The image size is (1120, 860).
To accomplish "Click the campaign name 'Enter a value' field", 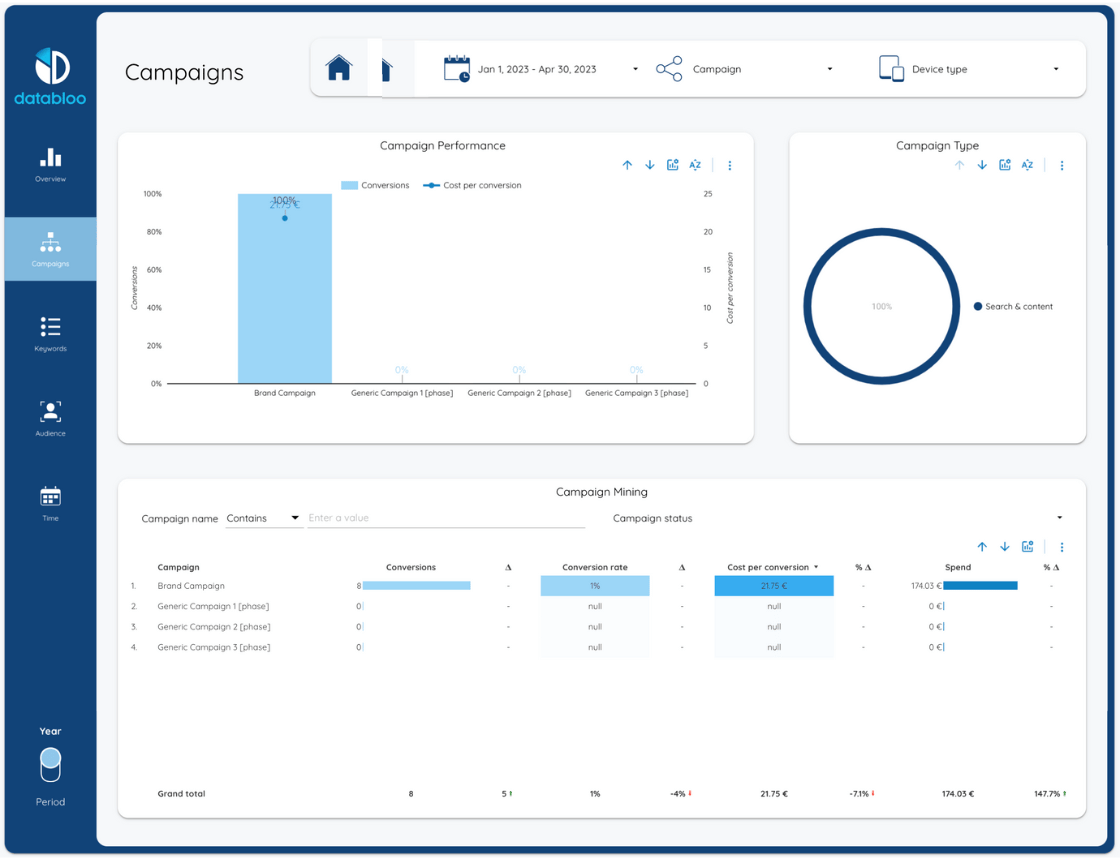I will [x=445, y=518].
